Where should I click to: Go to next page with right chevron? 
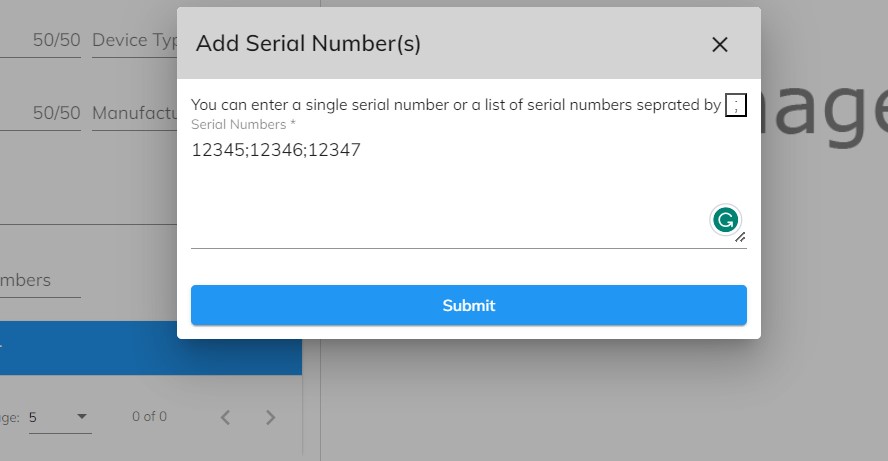click(271, 417)
